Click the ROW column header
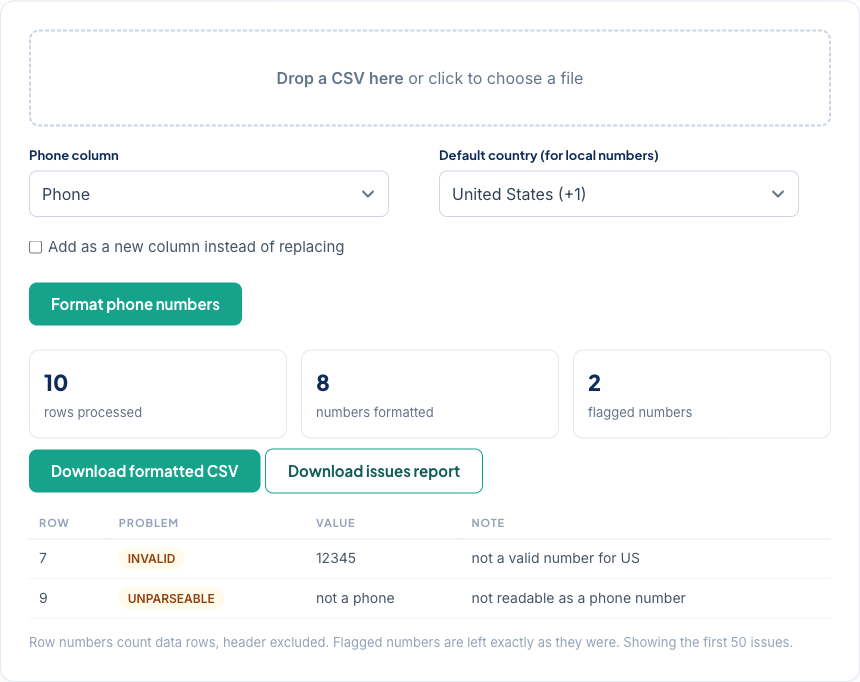This screenshot has width=860, height=682. tap(54, 523)
